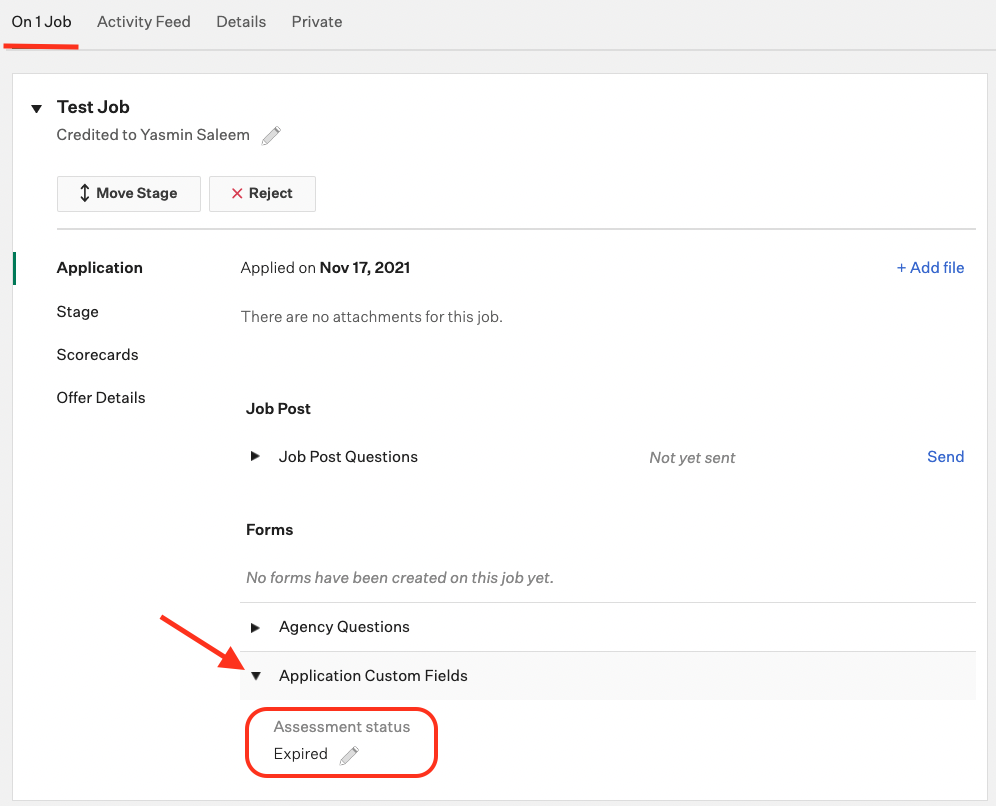
Task: Send the Job Post Questions
Action: (x=945, y=457)
